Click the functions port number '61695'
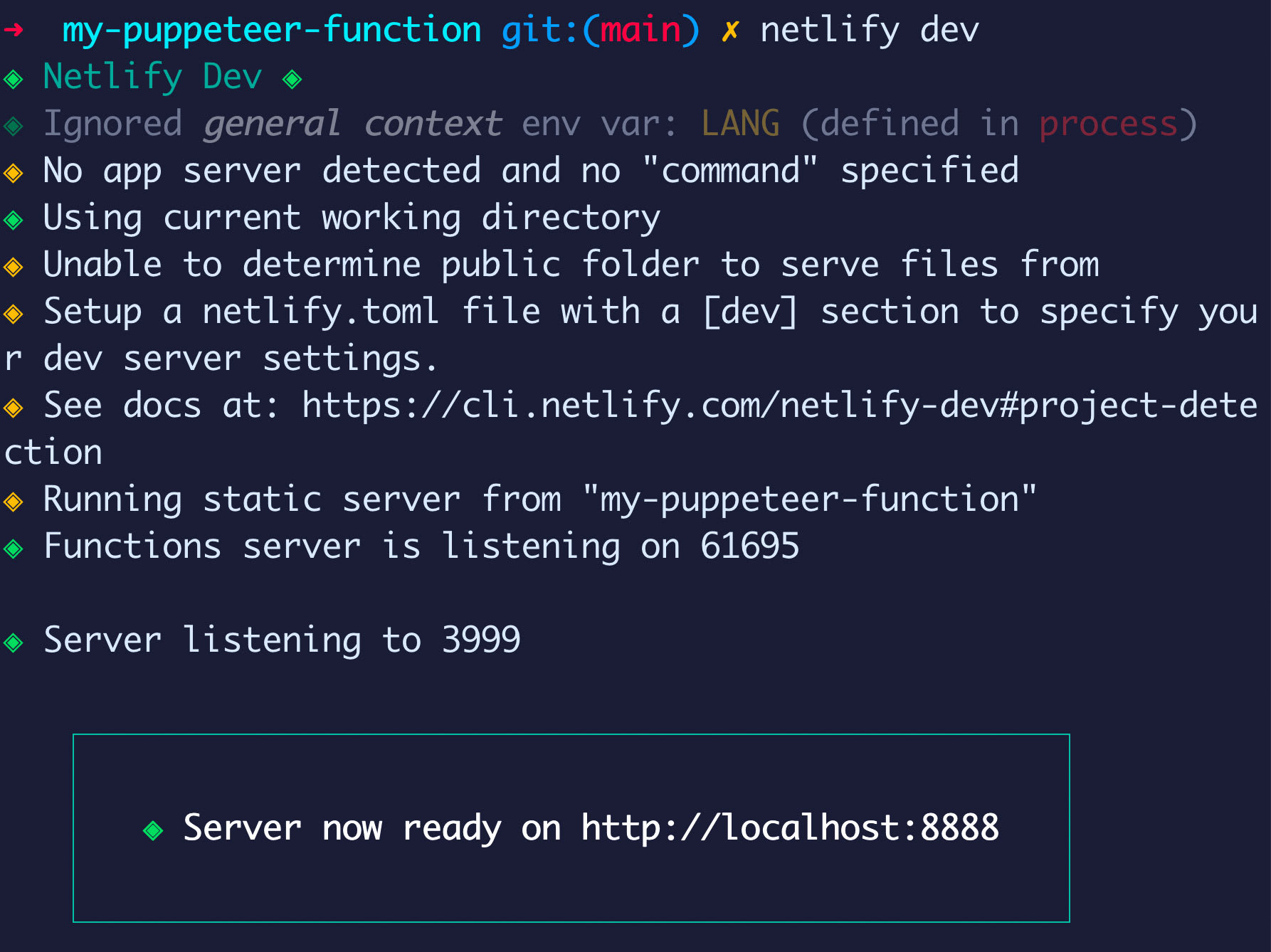This screenshot has height=952, width=1271. click(750, 546)
